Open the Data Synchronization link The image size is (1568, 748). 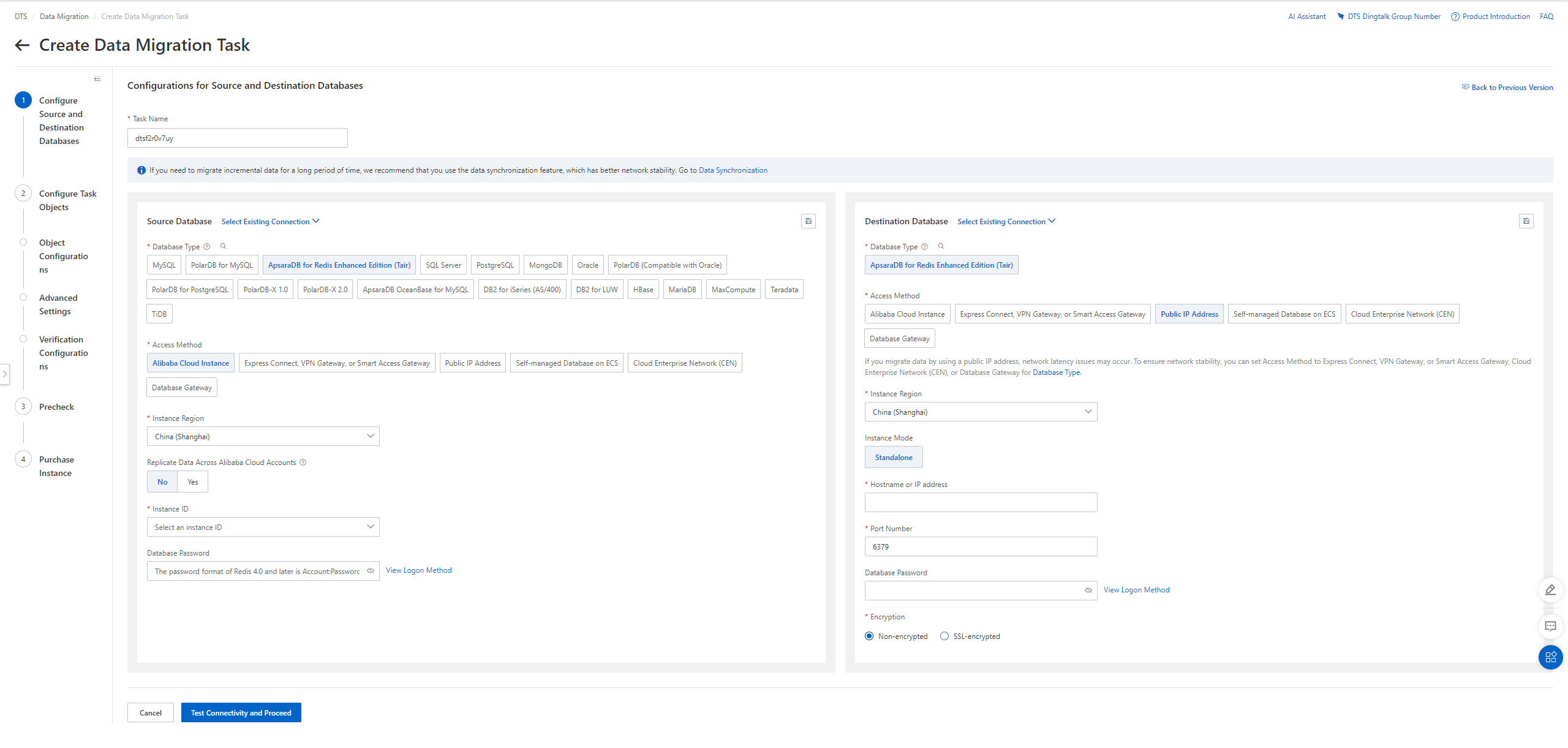point(733,170)
